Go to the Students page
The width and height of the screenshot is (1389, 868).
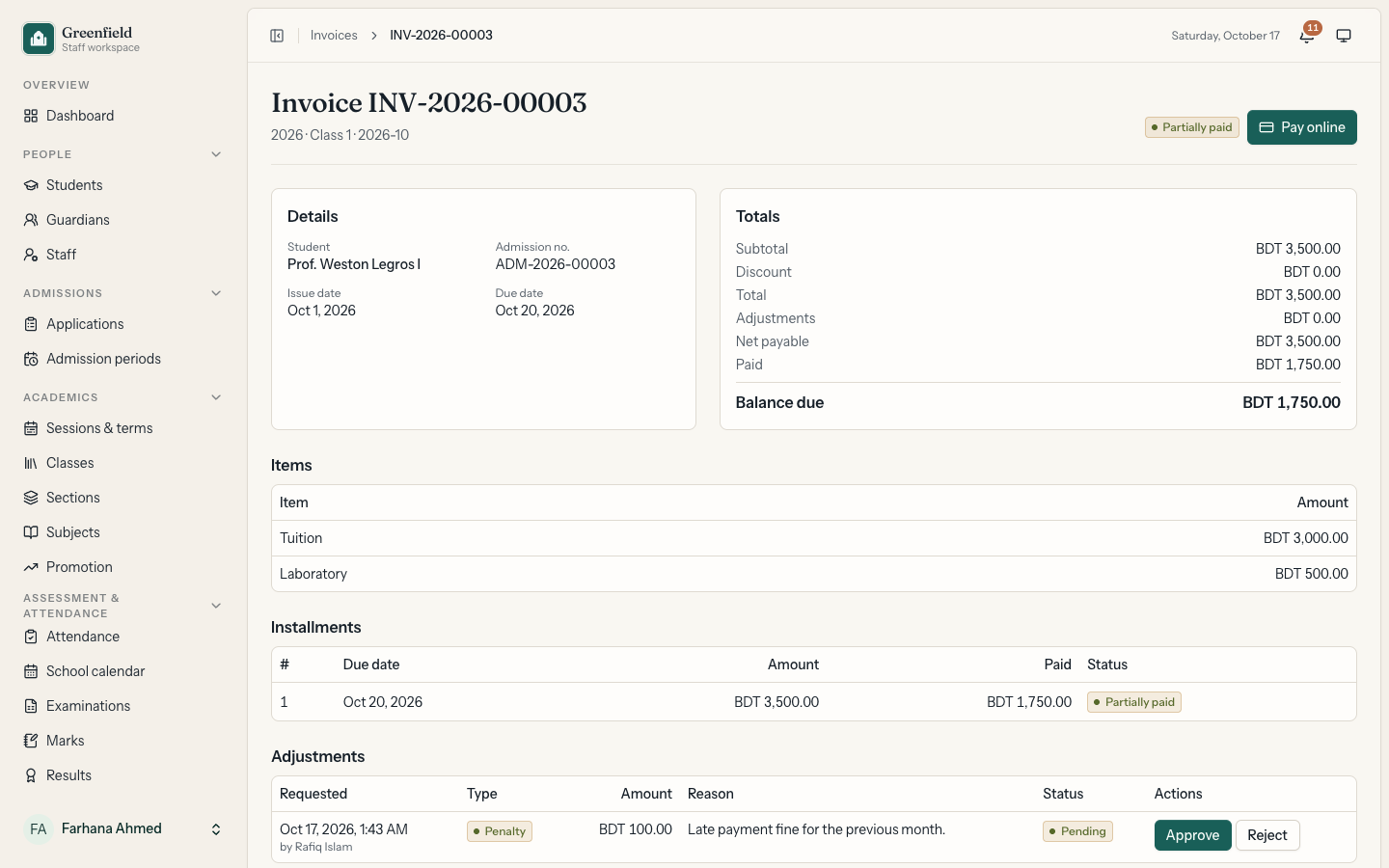pos(123,185)
